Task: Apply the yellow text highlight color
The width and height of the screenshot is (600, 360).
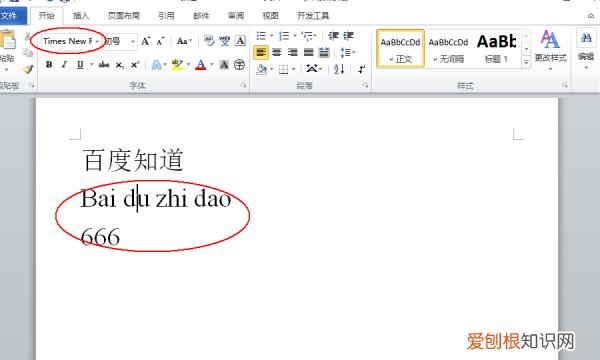Action: (x=177, y=65)
